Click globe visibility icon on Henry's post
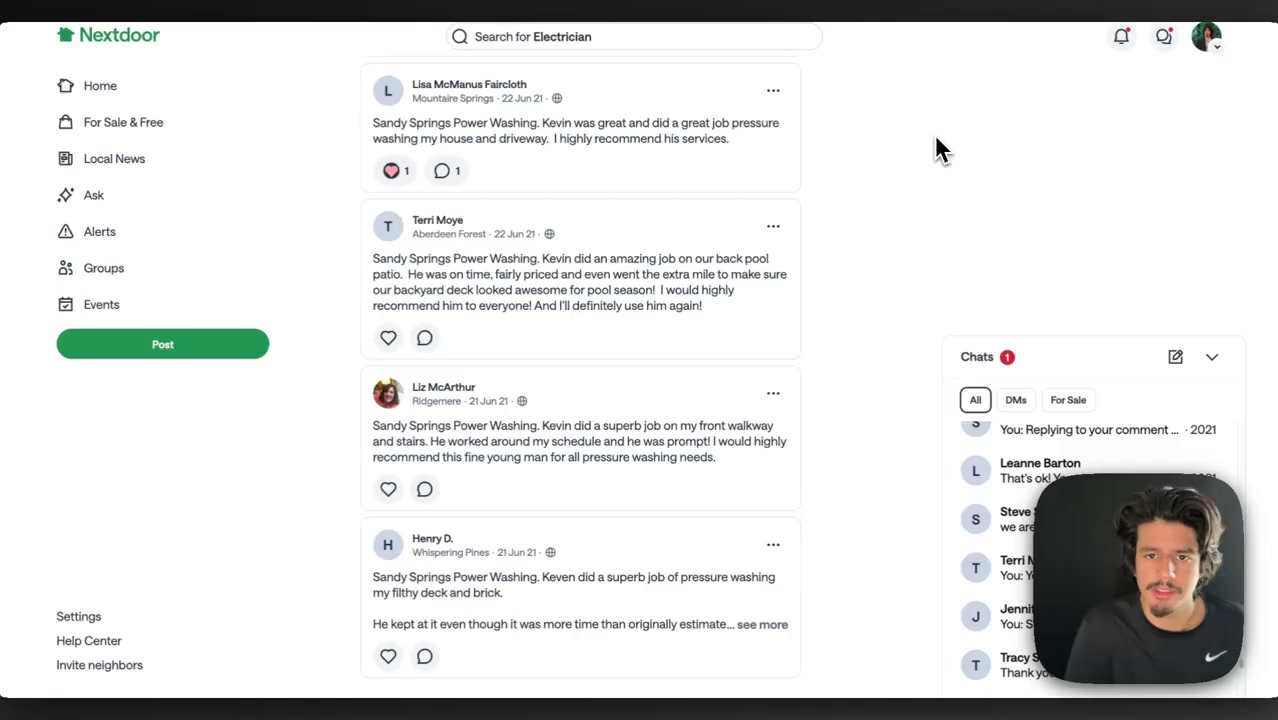 coord(550,552)
